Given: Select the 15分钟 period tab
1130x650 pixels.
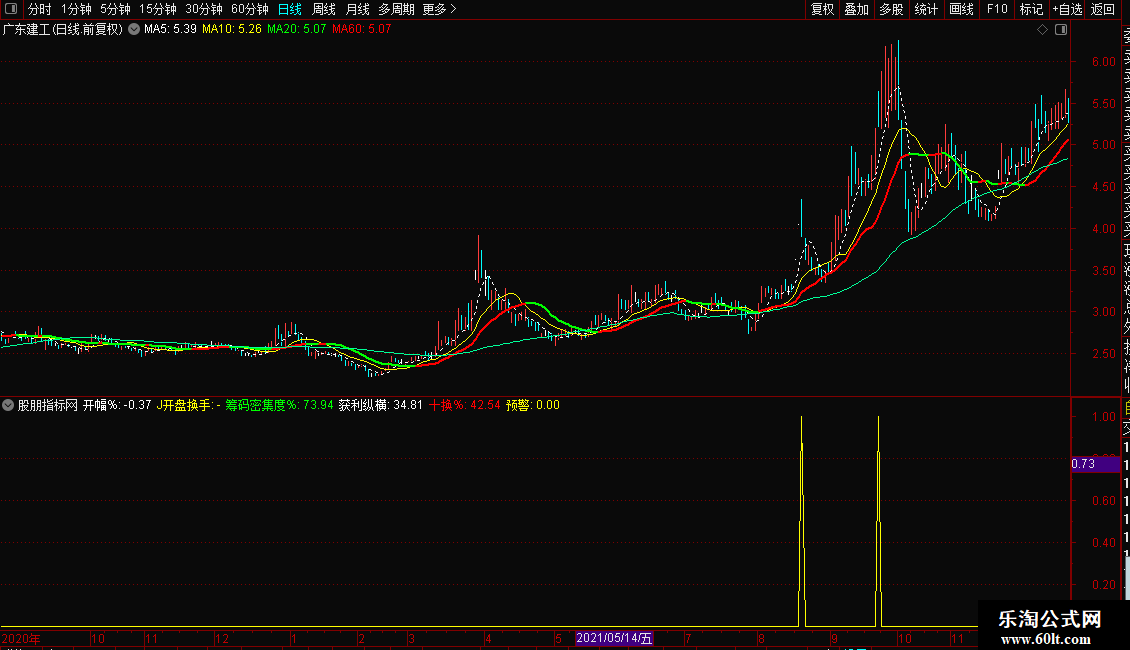Looking at the screenshot, I should 158,9.
